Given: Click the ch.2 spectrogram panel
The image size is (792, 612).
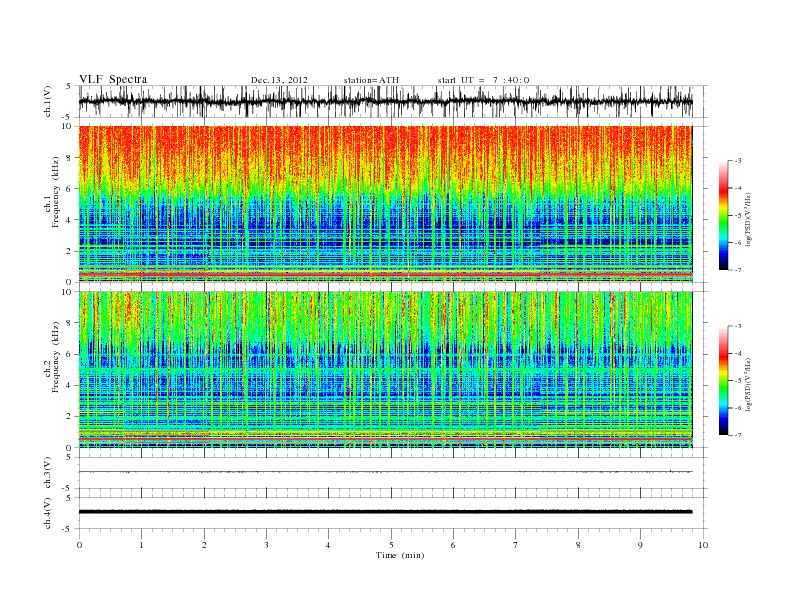Looking at the screenshot, I should 385,370.
